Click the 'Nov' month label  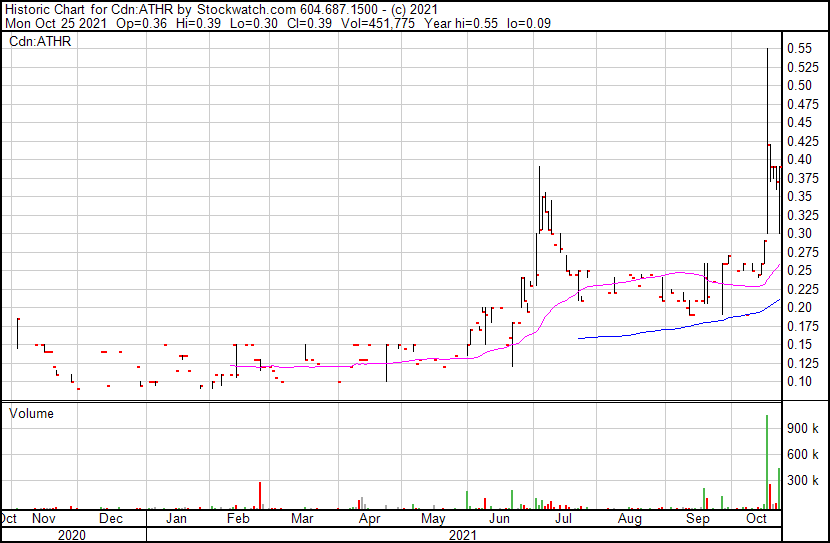(43, 518)
